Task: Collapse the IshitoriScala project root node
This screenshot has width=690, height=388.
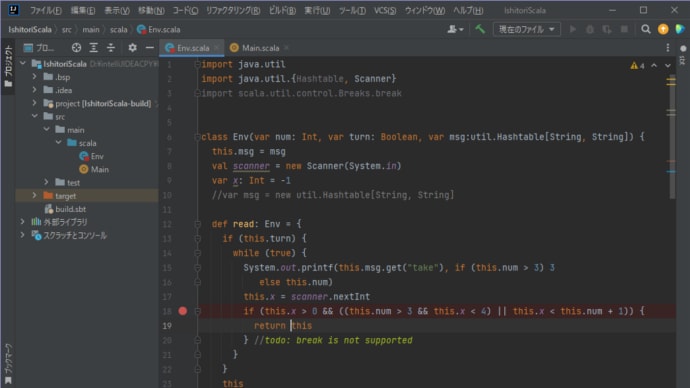Action: click(23, 63)
